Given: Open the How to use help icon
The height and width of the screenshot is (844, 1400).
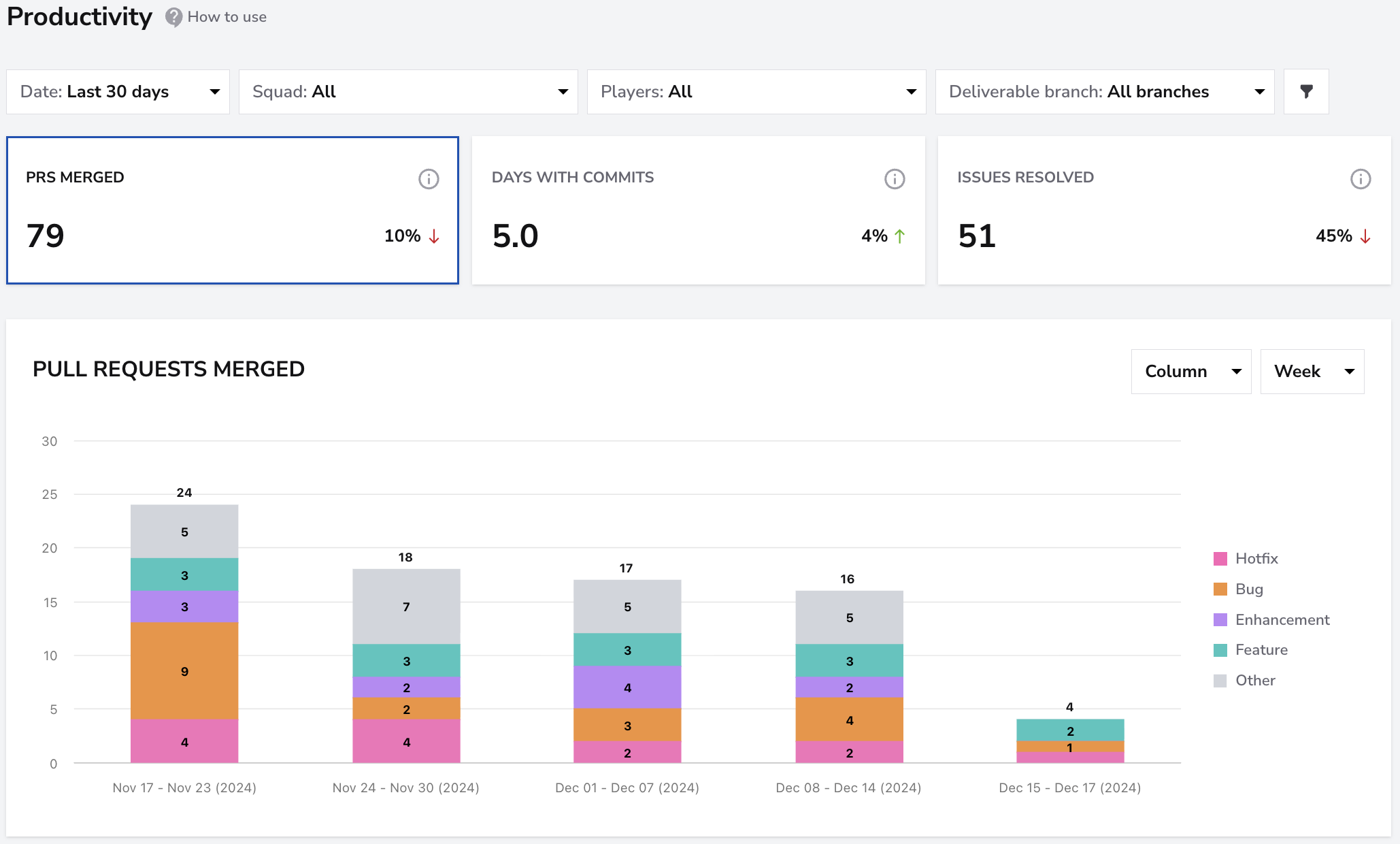Looking at the screenshot, I should 174,17.
